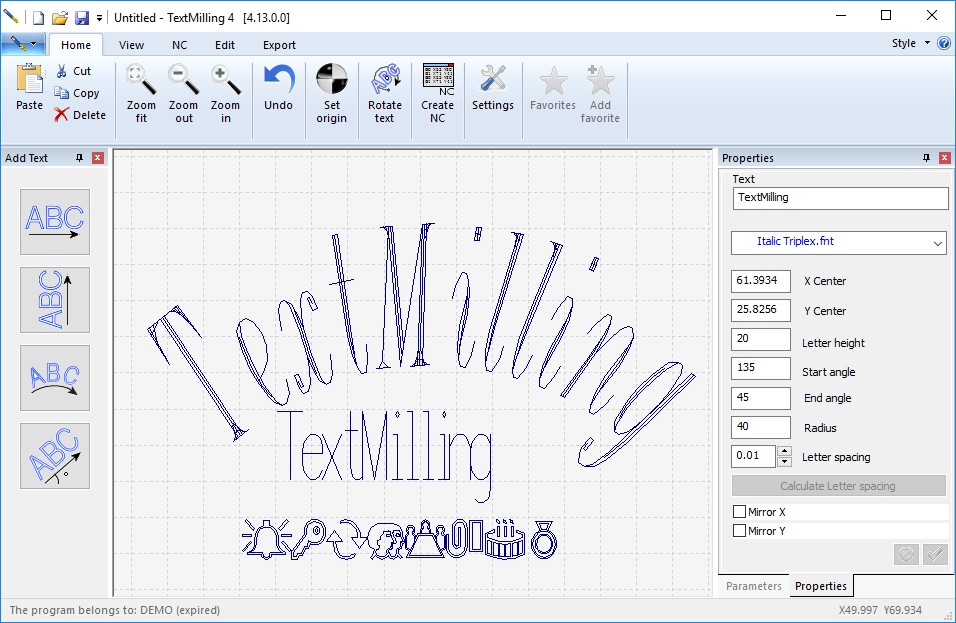Open the Properties bottom tab
This screenshot has width=956, height=623.
coord(821,586)
